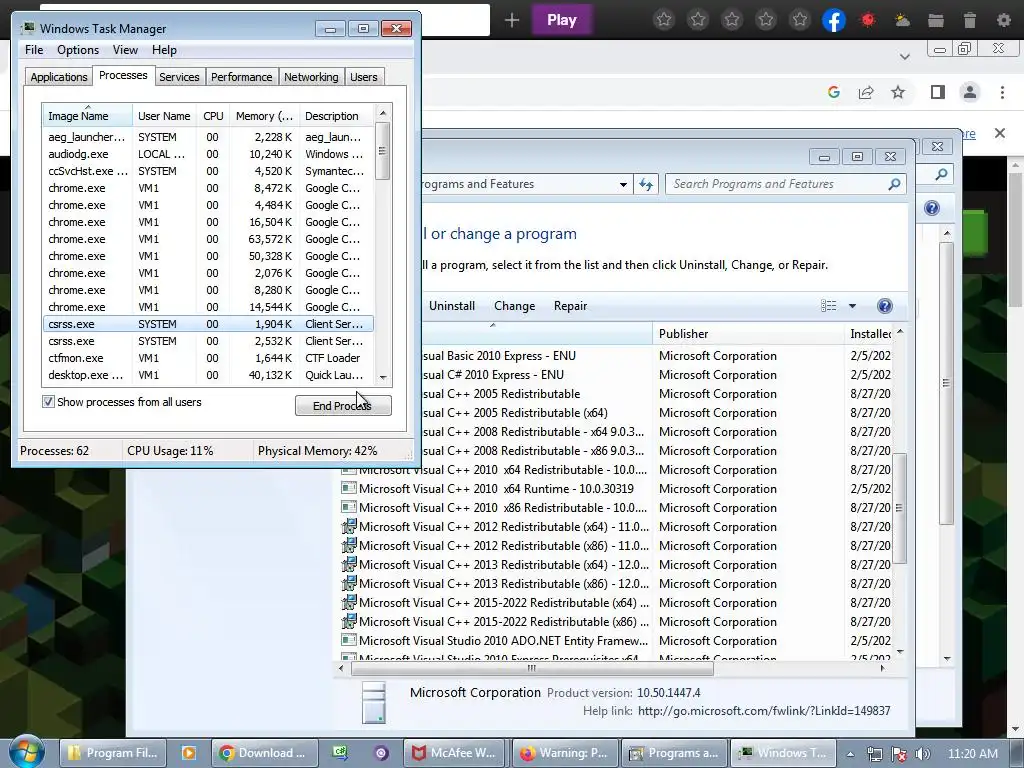Open Chrome three-dot menu
Screen dimensions: 1024x768
(1002, 92)
